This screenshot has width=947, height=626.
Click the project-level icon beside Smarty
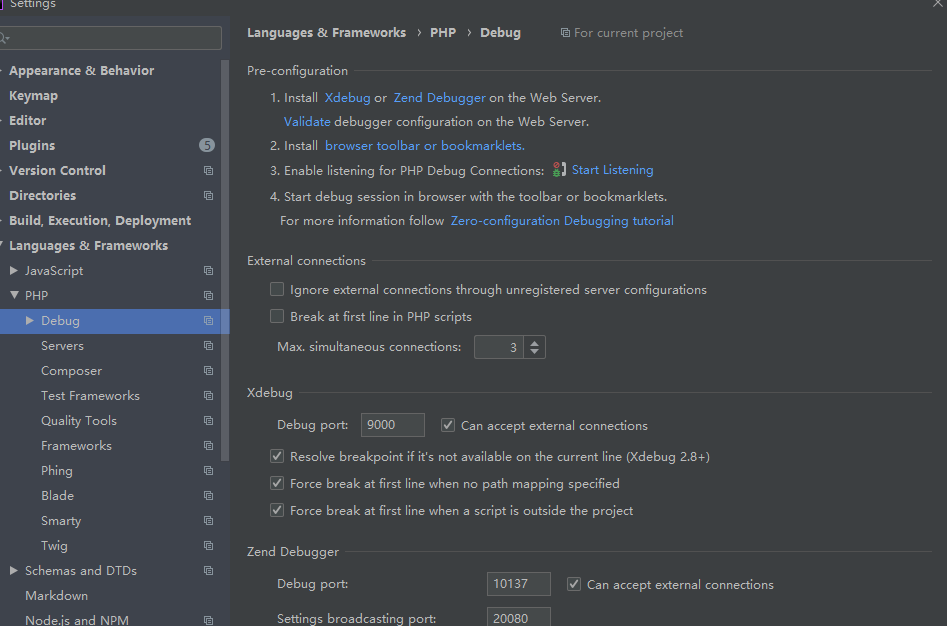coord(208,520)
